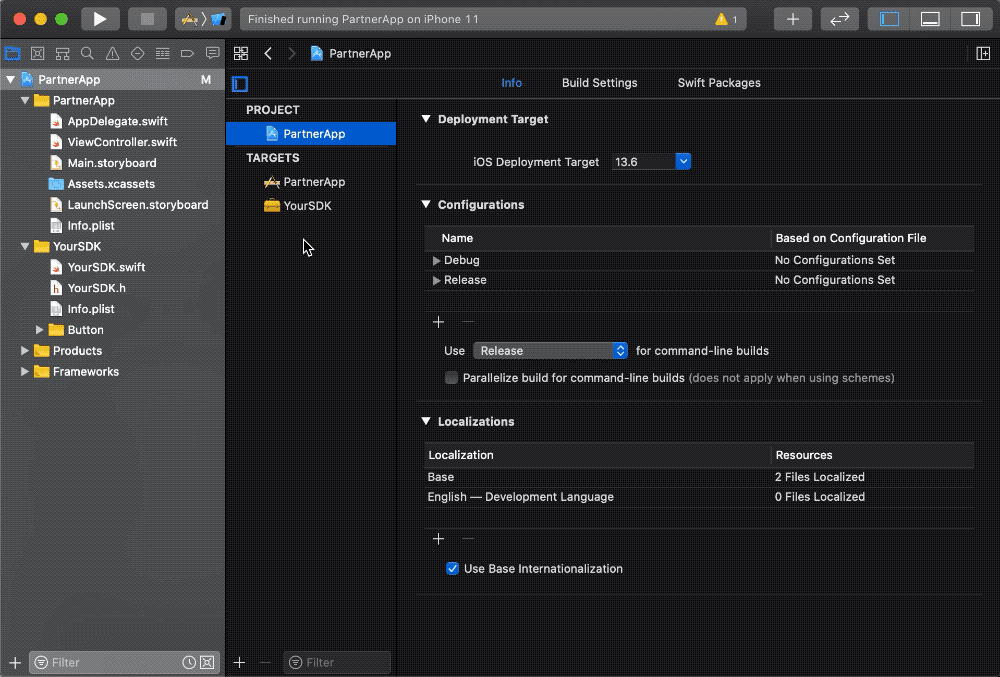Open the Debug navigator
The image size is (1000, 677).
pyautogui.click(x=162, y=53)
